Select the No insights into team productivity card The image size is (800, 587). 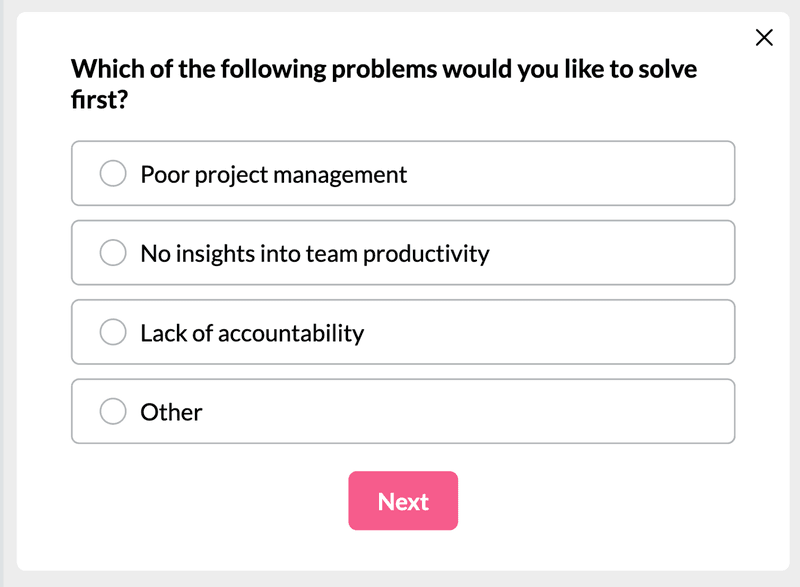tap(403, 252)
